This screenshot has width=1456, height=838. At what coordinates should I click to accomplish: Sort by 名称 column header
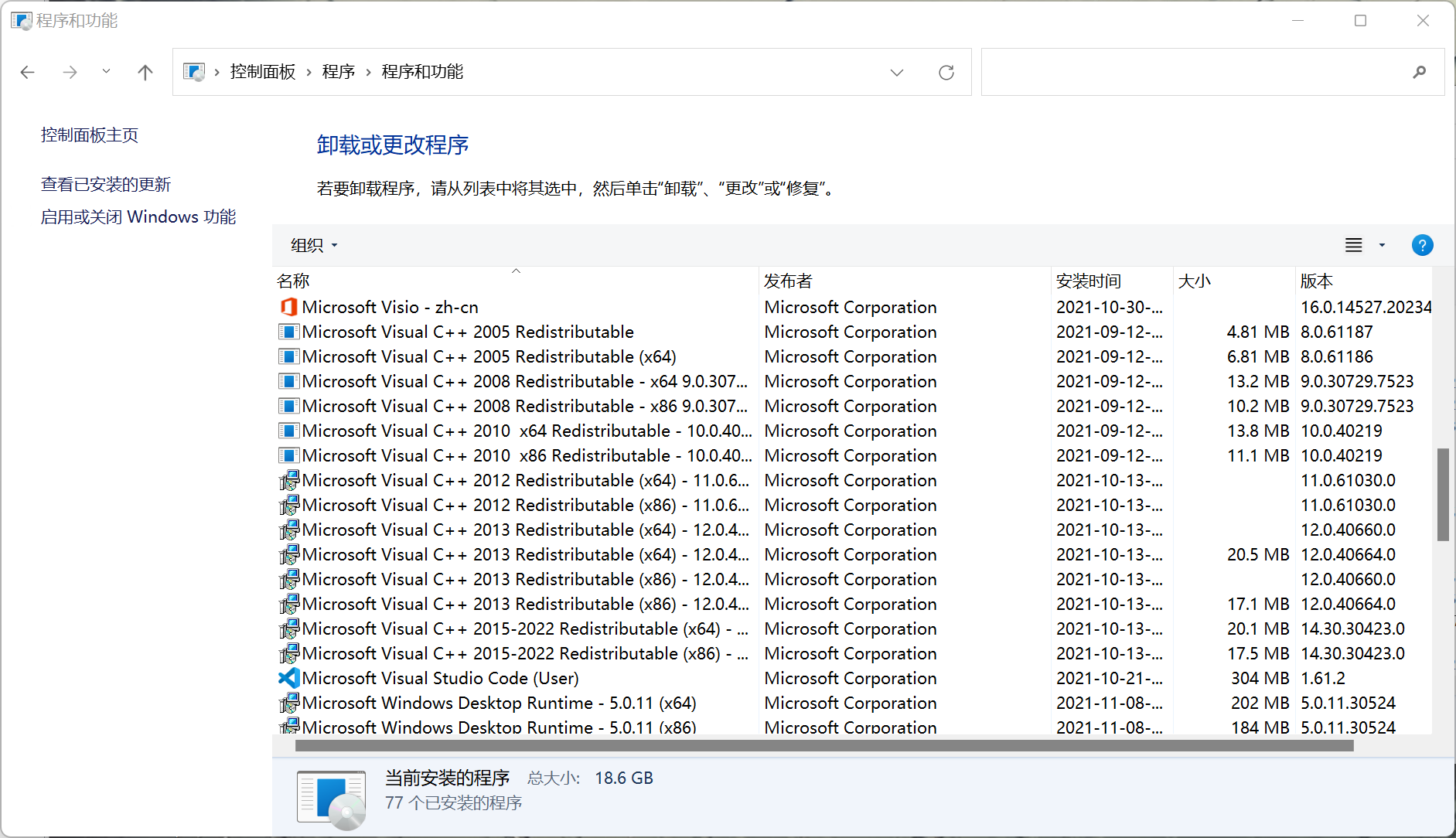pyautogui.click(x=516, y=281)
